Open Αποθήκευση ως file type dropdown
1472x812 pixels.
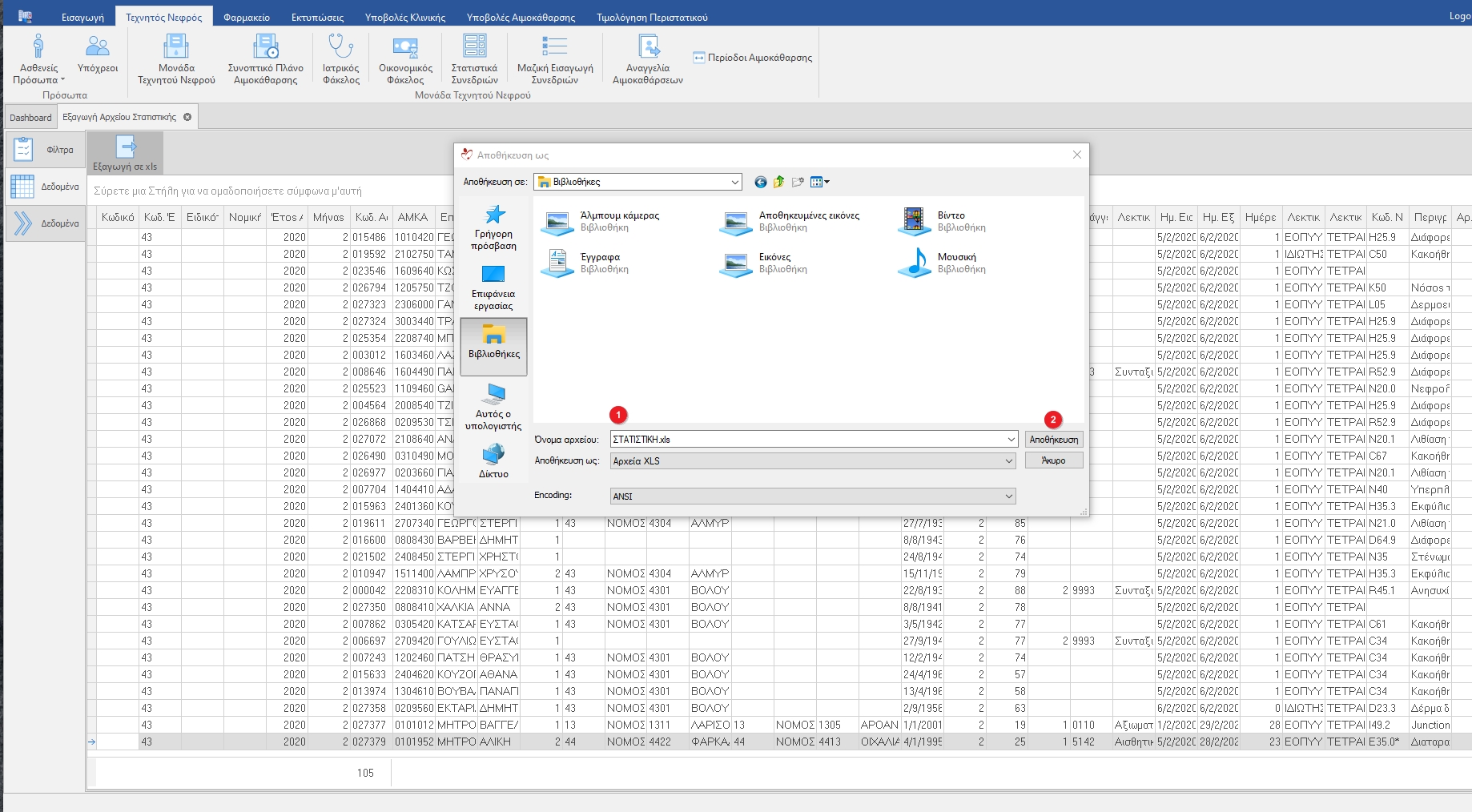click(x=1008, y=461)
